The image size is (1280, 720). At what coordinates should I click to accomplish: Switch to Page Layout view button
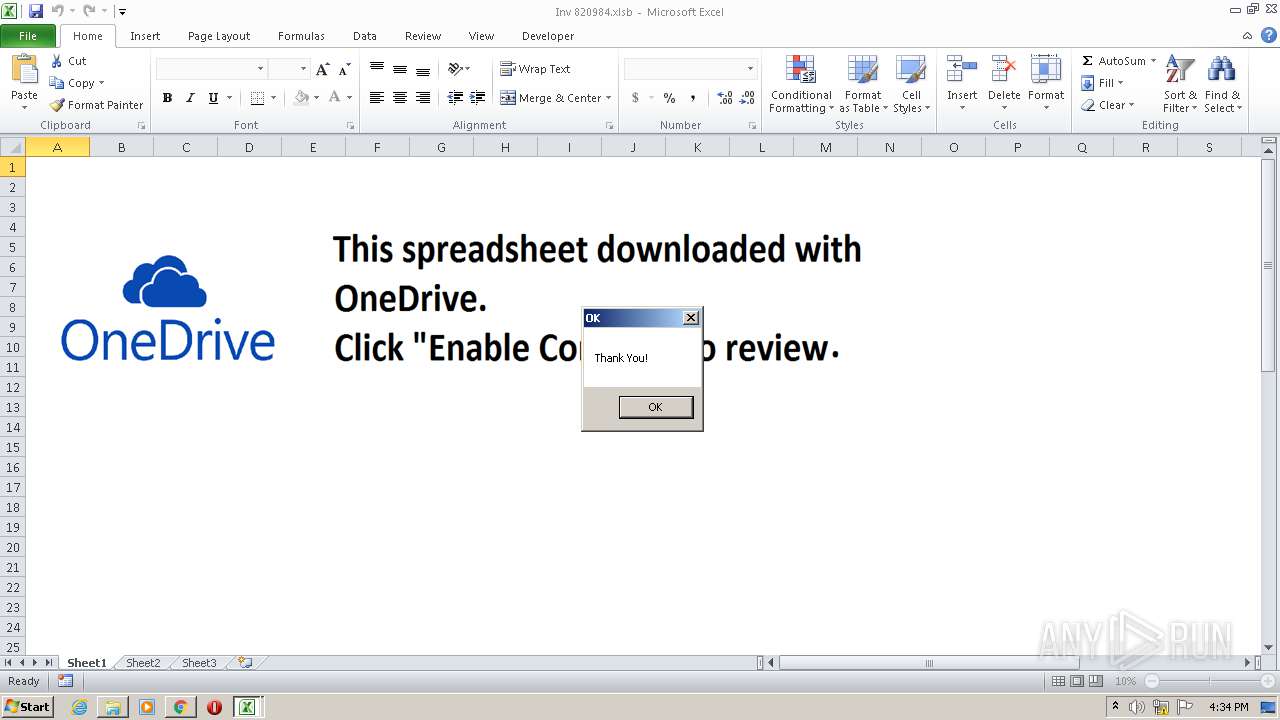pos(1076,681)
